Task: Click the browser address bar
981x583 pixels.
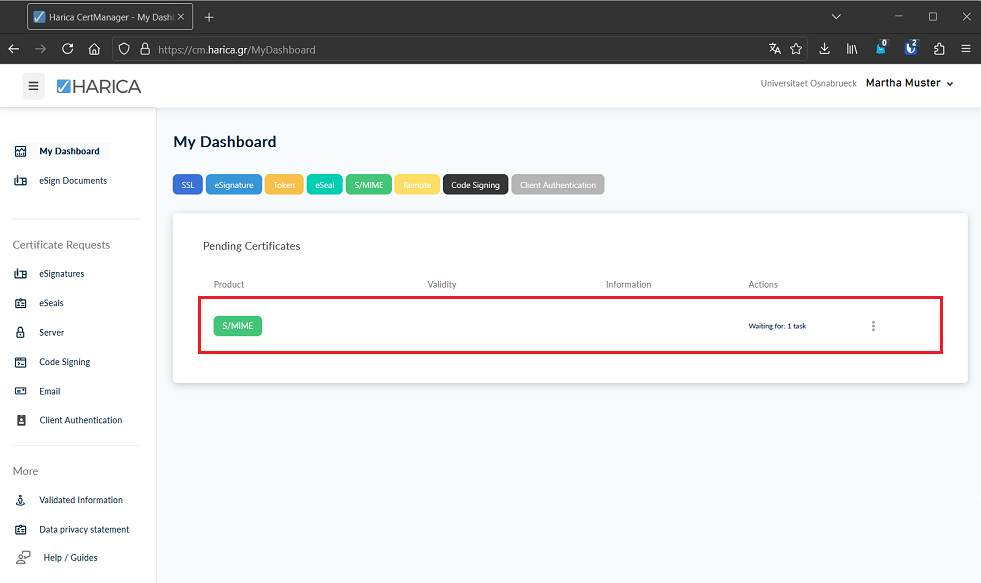Action: point(450,49)
